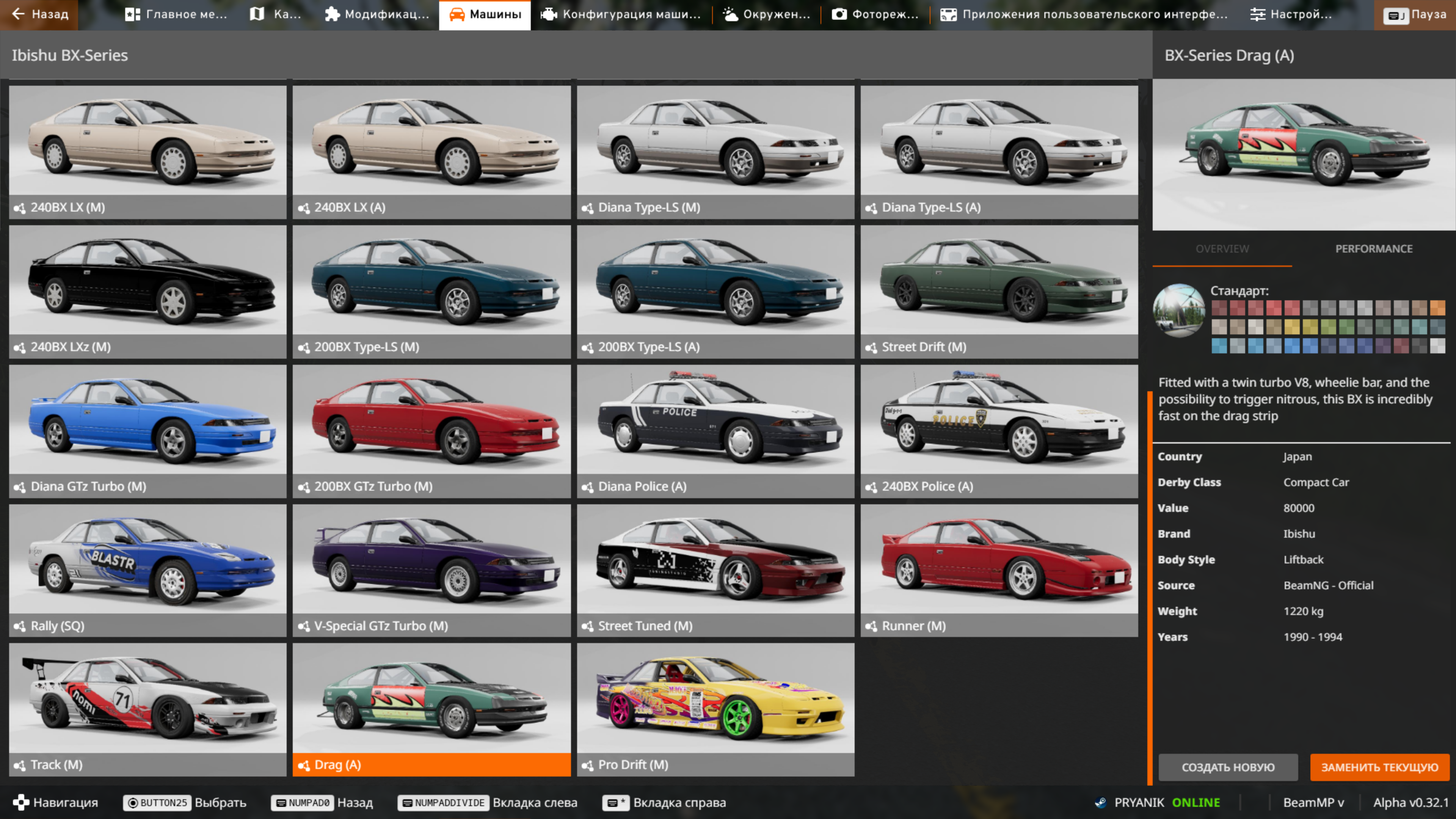Click the СОЗДАТЬ НОВУЮ button
This screenshot has width=1456, height=819.
(1228, 767)
